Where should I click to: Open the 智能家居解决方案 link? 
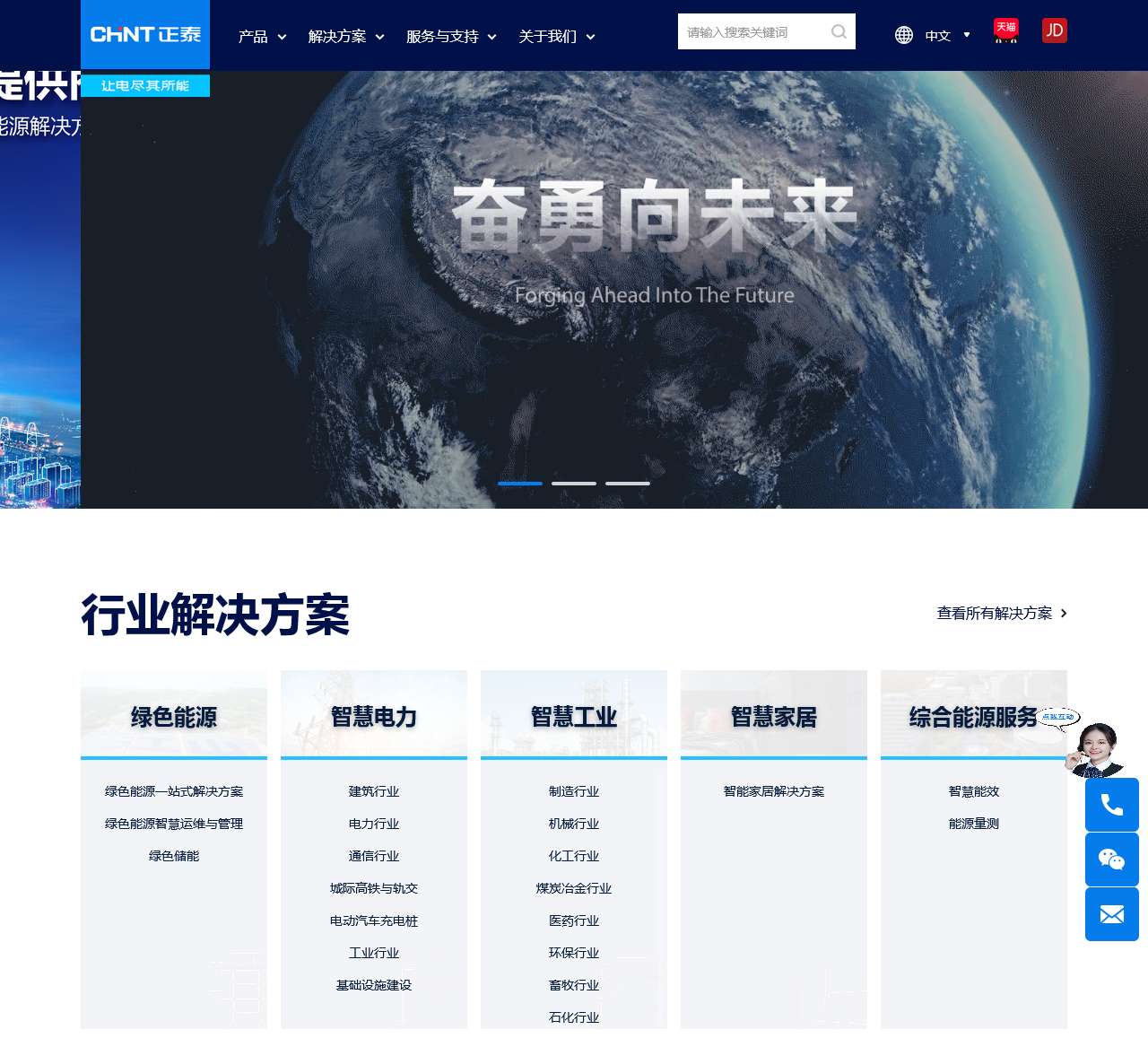pyautogui.click(x=774, y=791)
